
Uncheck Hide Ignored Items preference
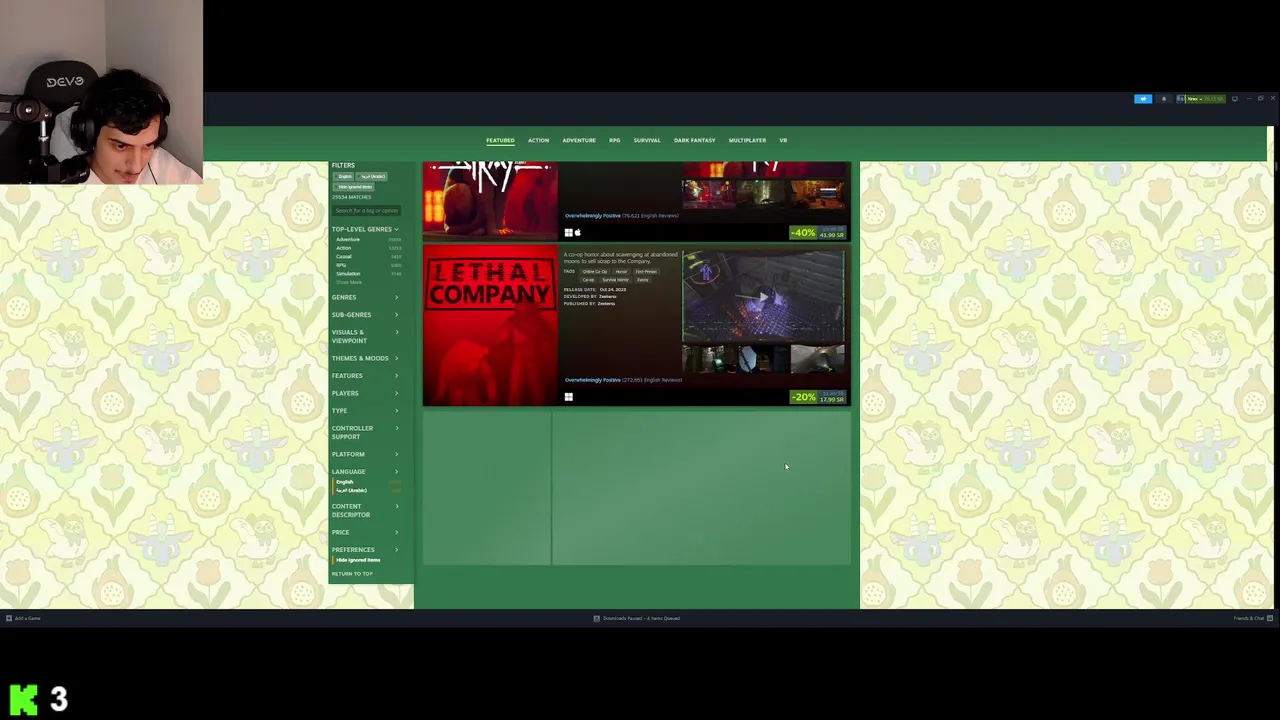(358, 560)
